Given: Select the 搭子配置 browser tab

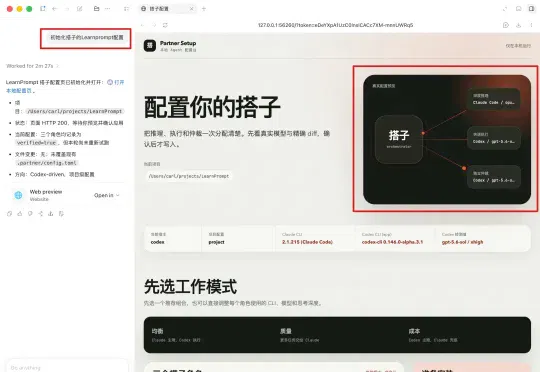Looking at the screenshot, I should coord(167,9).
